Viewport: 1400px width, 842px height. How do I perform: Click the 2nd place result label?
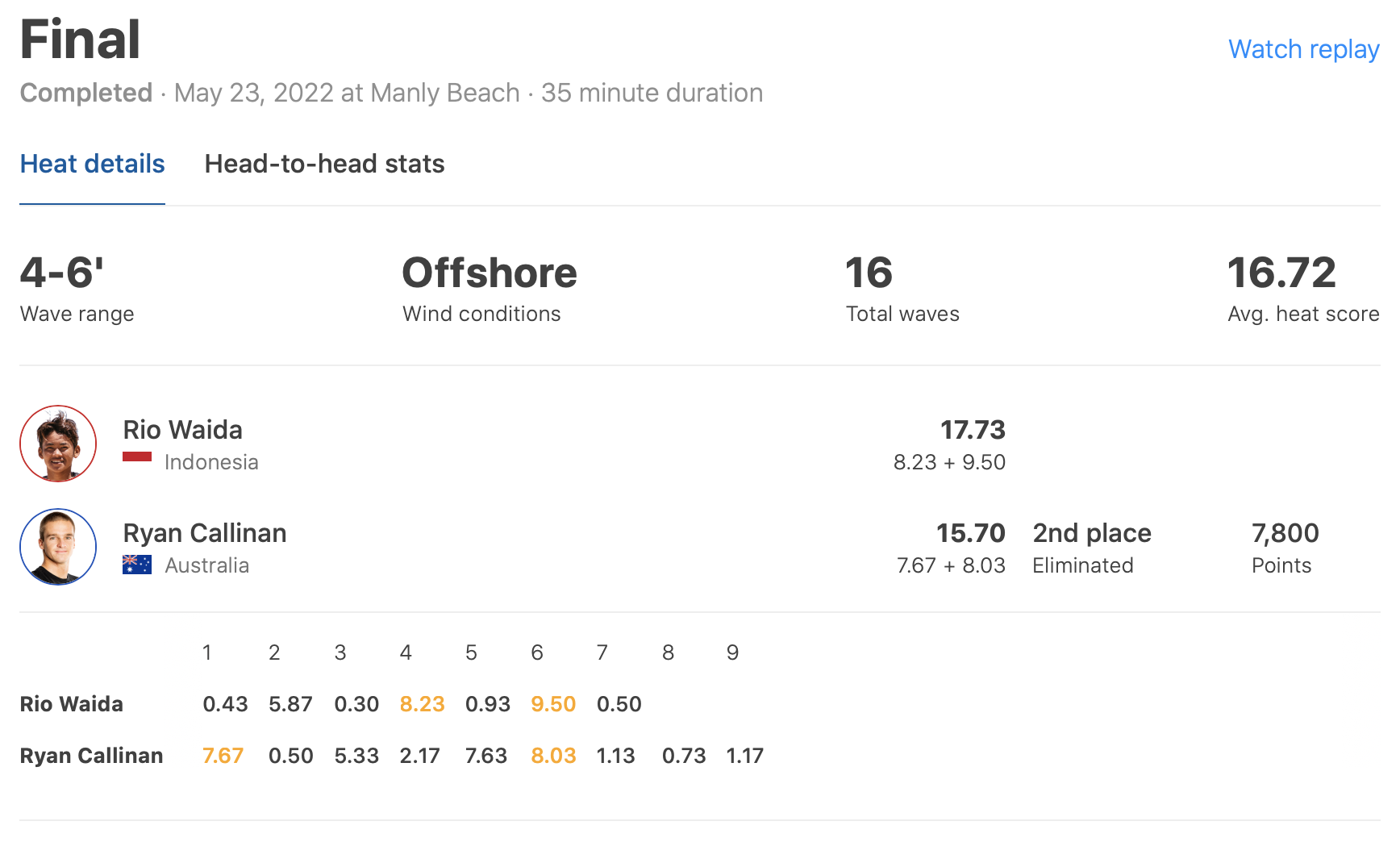[1092, 533]
